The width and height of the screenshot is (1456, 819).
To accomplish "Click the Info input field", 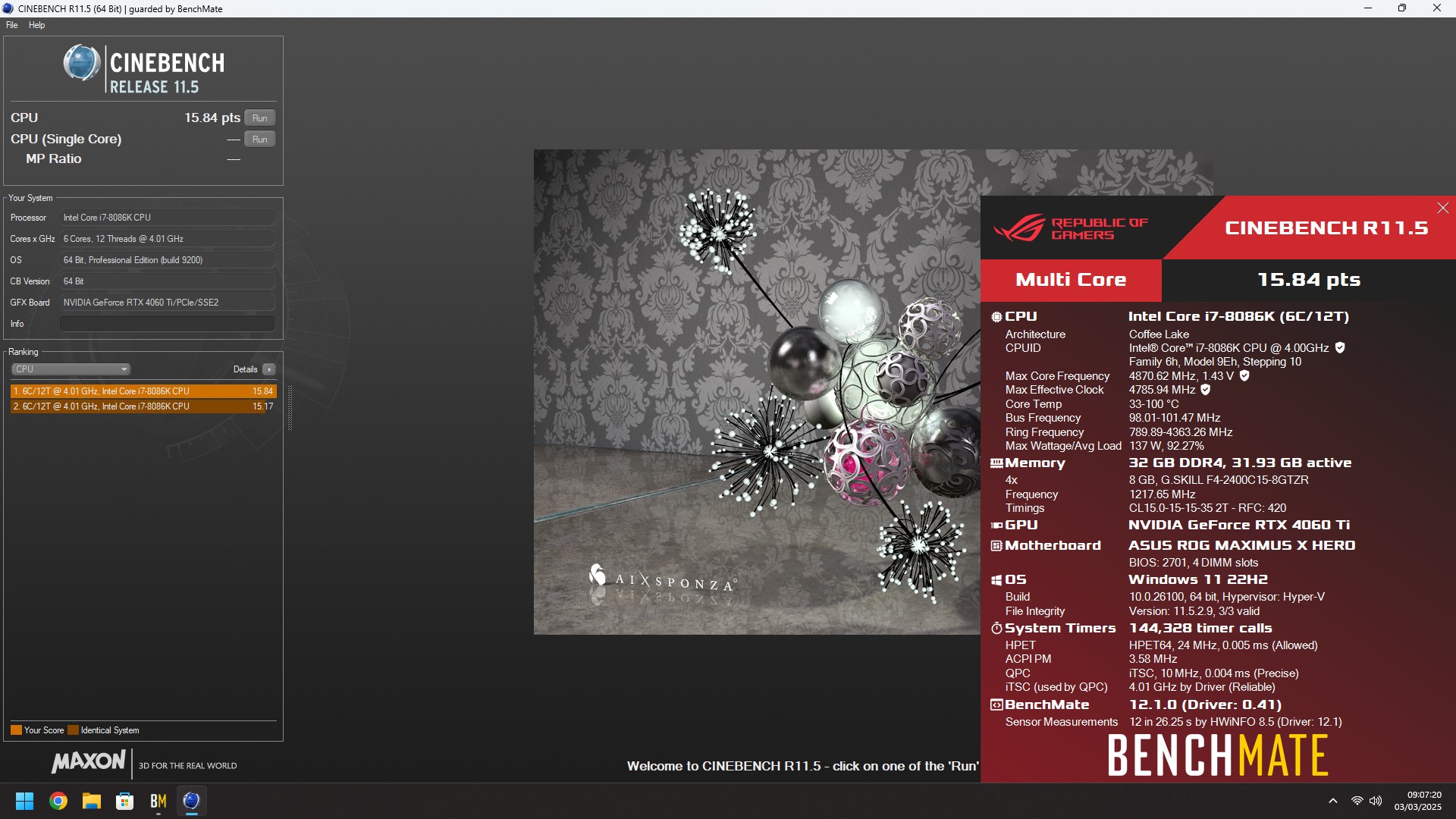I will (x=167, y=324).
